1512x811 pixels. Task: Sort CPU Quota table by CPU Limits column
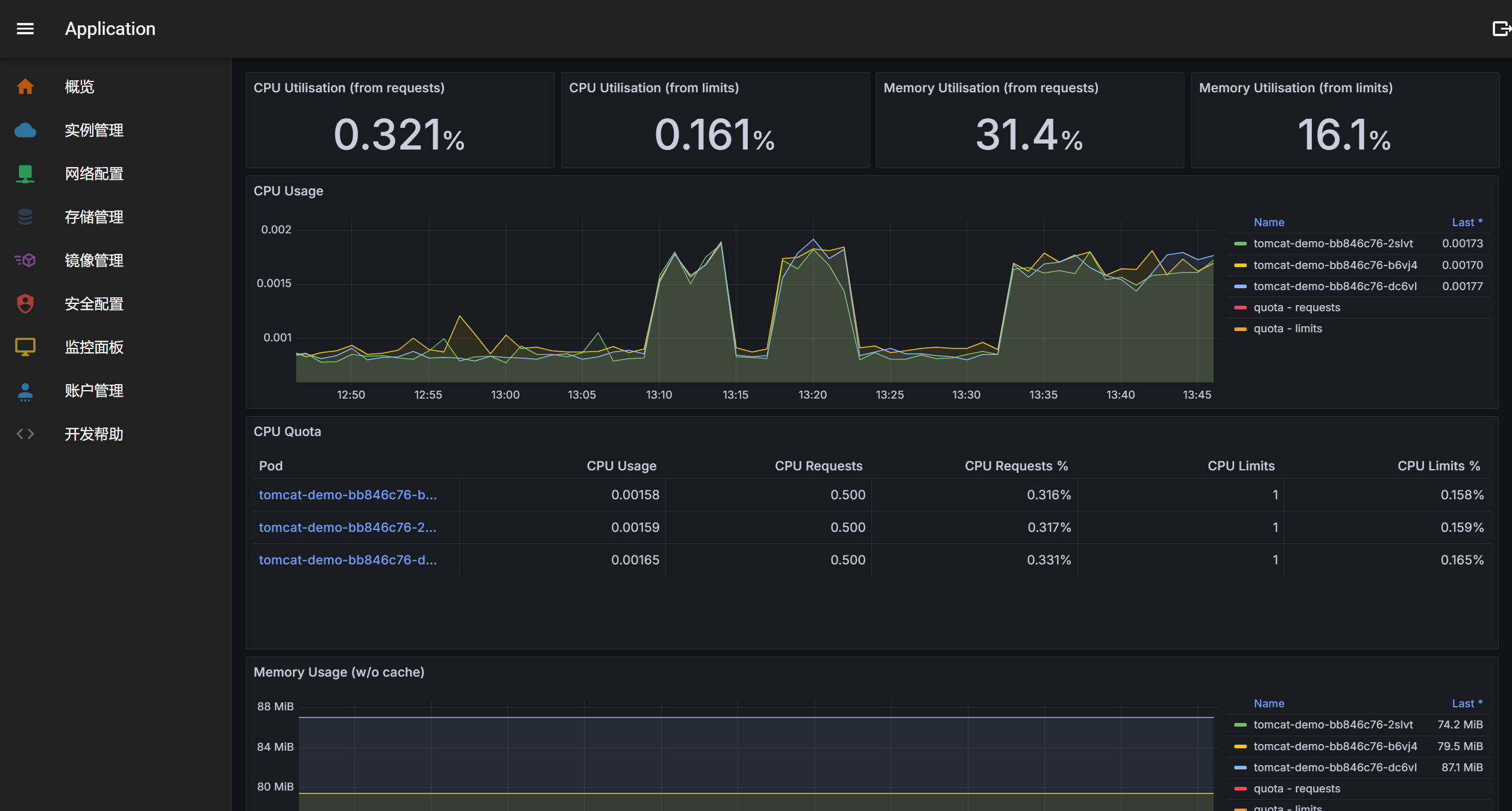[1241, 466]
